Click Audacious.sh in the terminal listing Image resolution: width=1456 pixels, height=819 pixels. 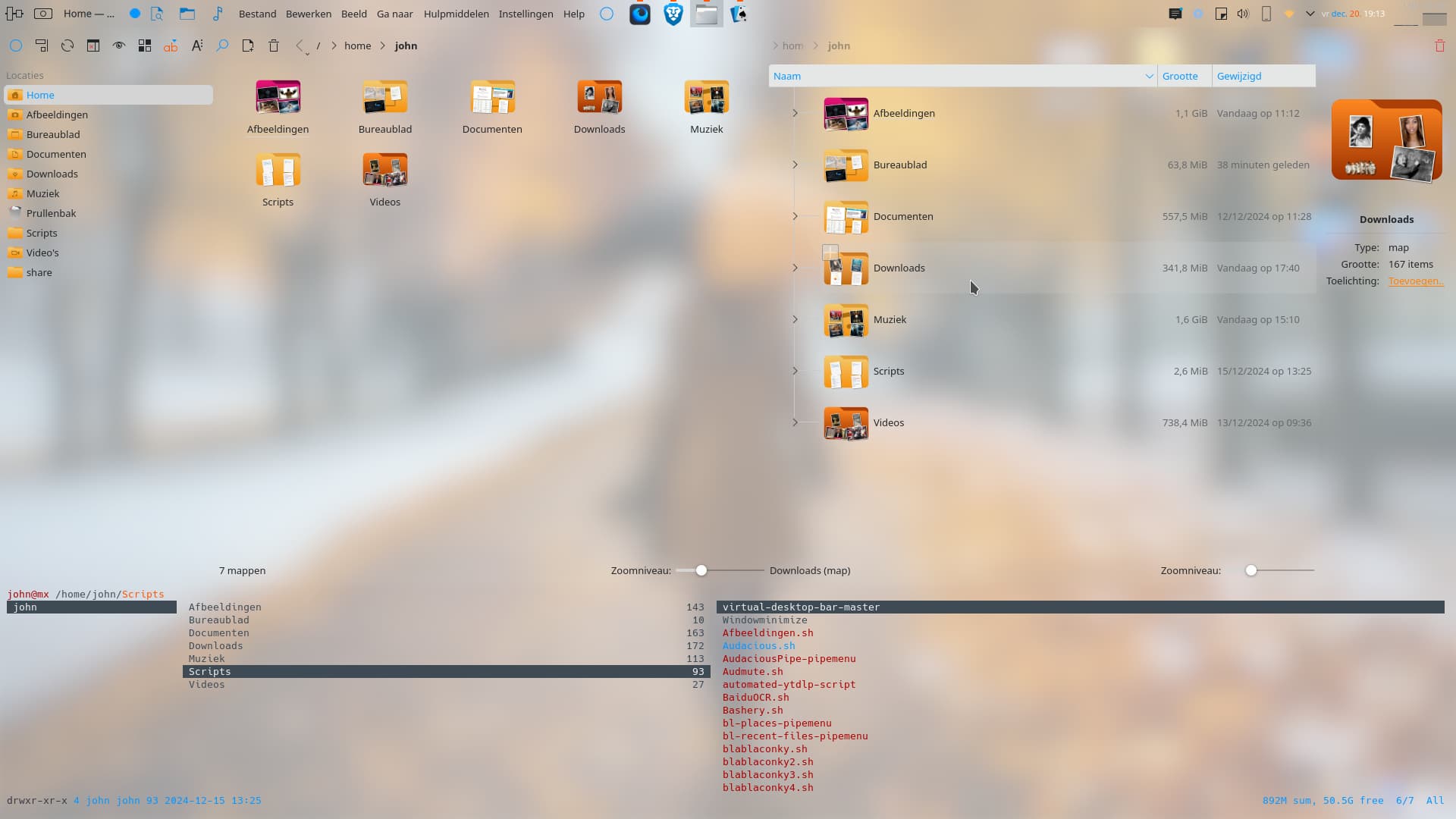tap(758, 646)
